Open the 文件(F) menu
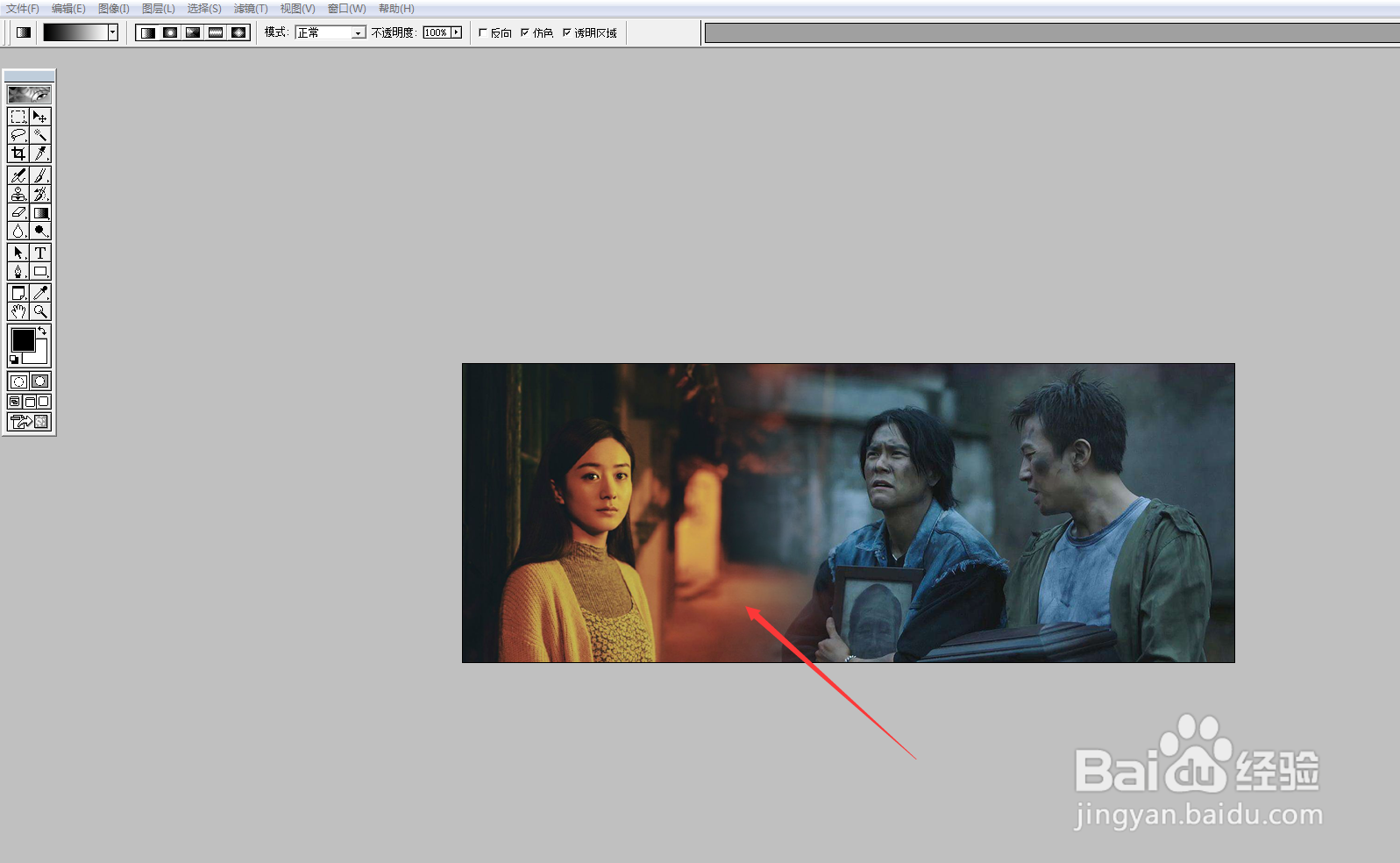 click(23, 9)
